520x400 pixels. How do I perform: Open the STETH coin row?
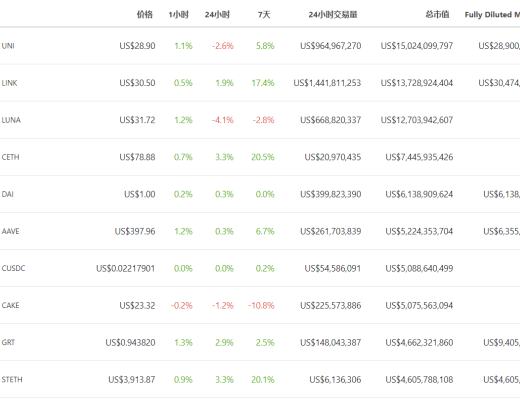[x=260, y=379]
